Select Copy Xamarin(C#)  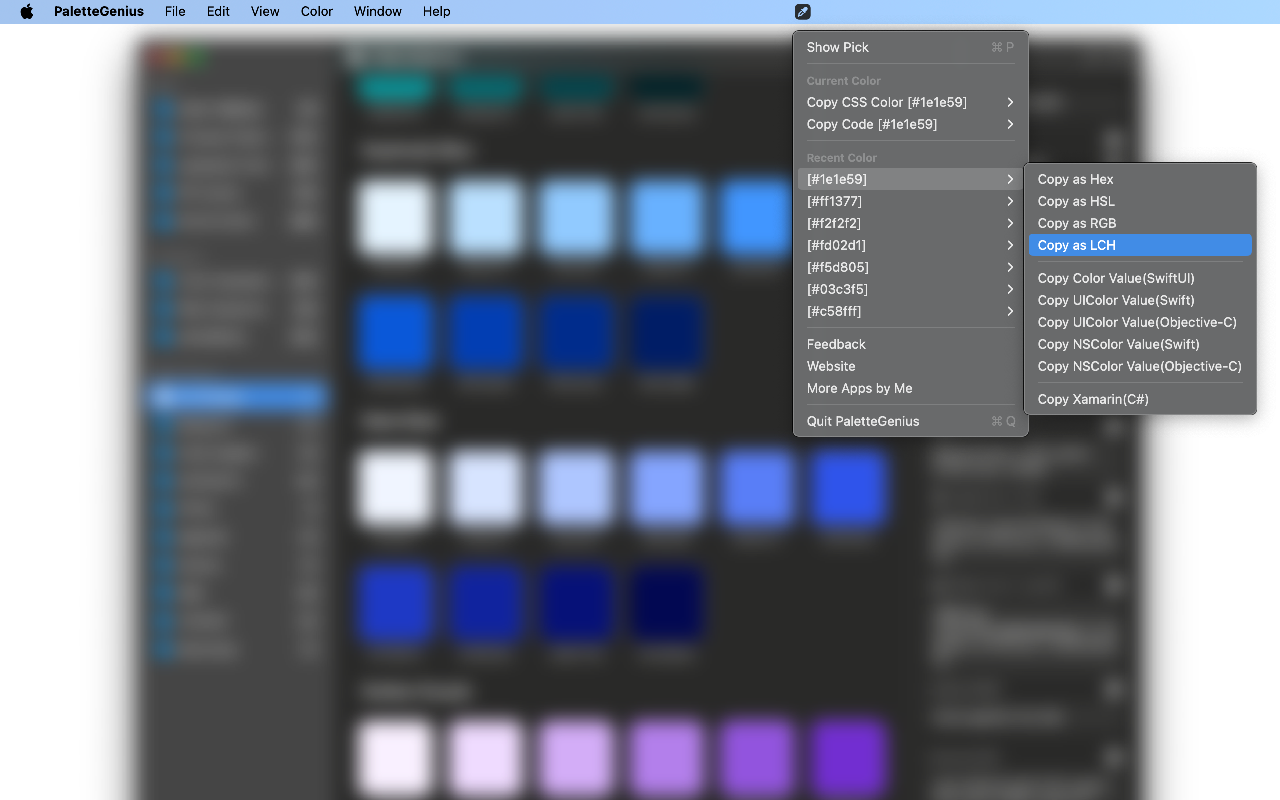1140,399
